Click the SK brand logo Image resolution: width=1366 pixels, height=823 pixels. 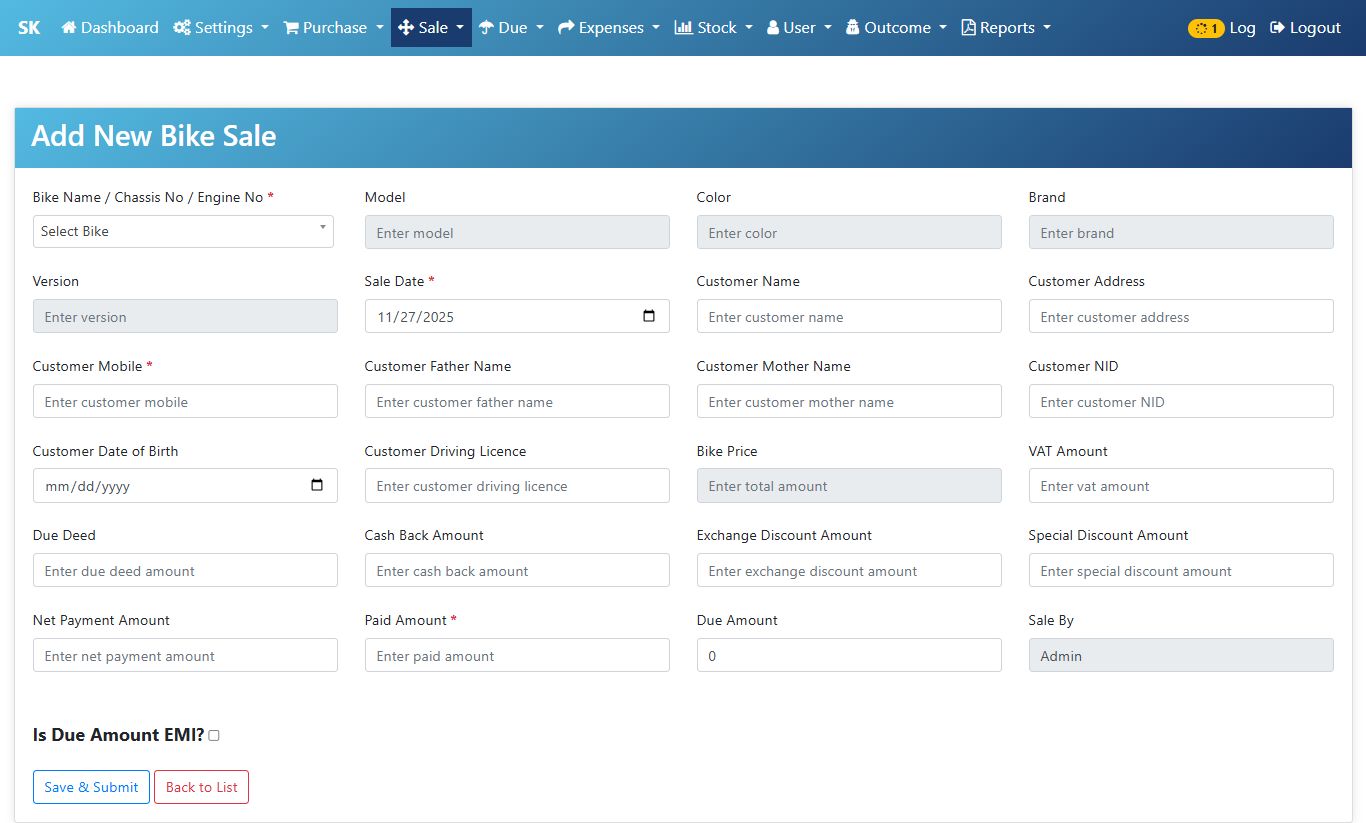(29, 28)
